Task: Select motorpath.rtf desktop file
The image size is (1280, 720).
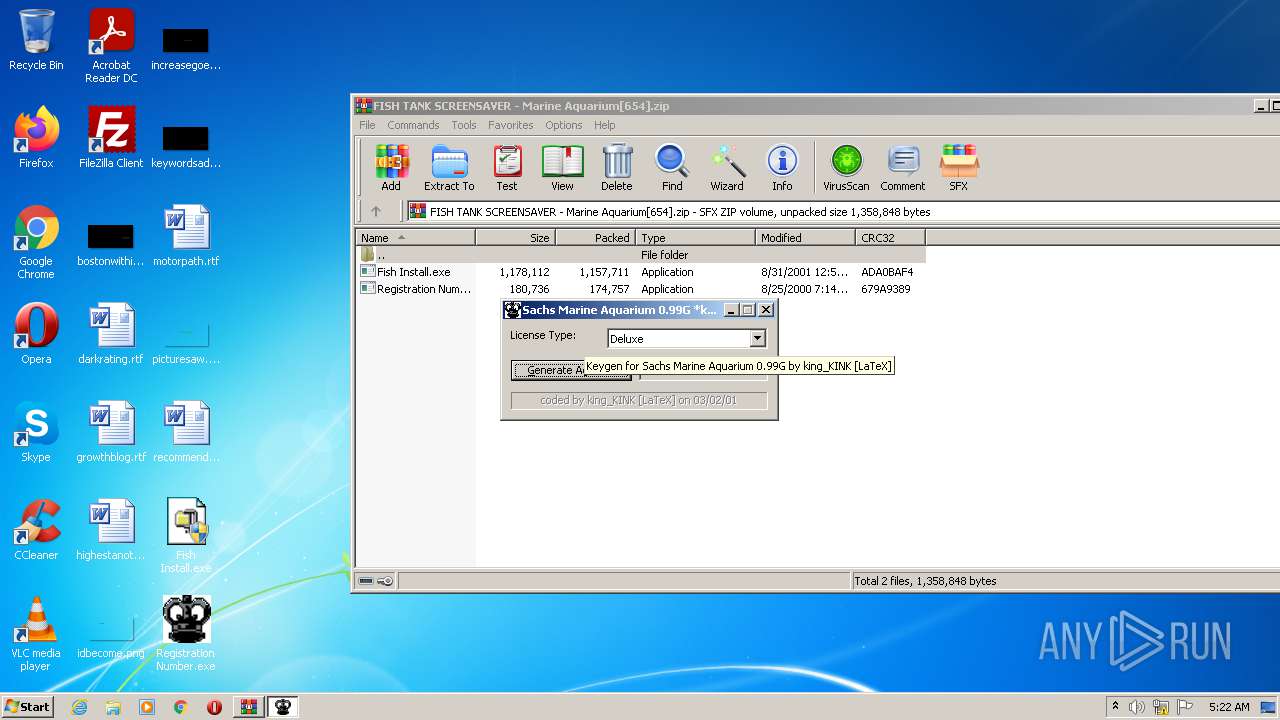Action: coord(186,236)
